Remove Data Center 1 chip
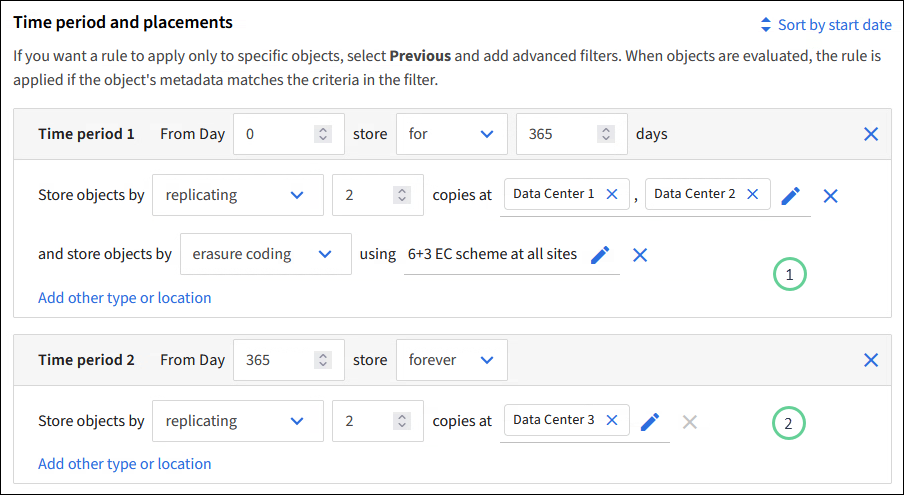 coord(612,194)
